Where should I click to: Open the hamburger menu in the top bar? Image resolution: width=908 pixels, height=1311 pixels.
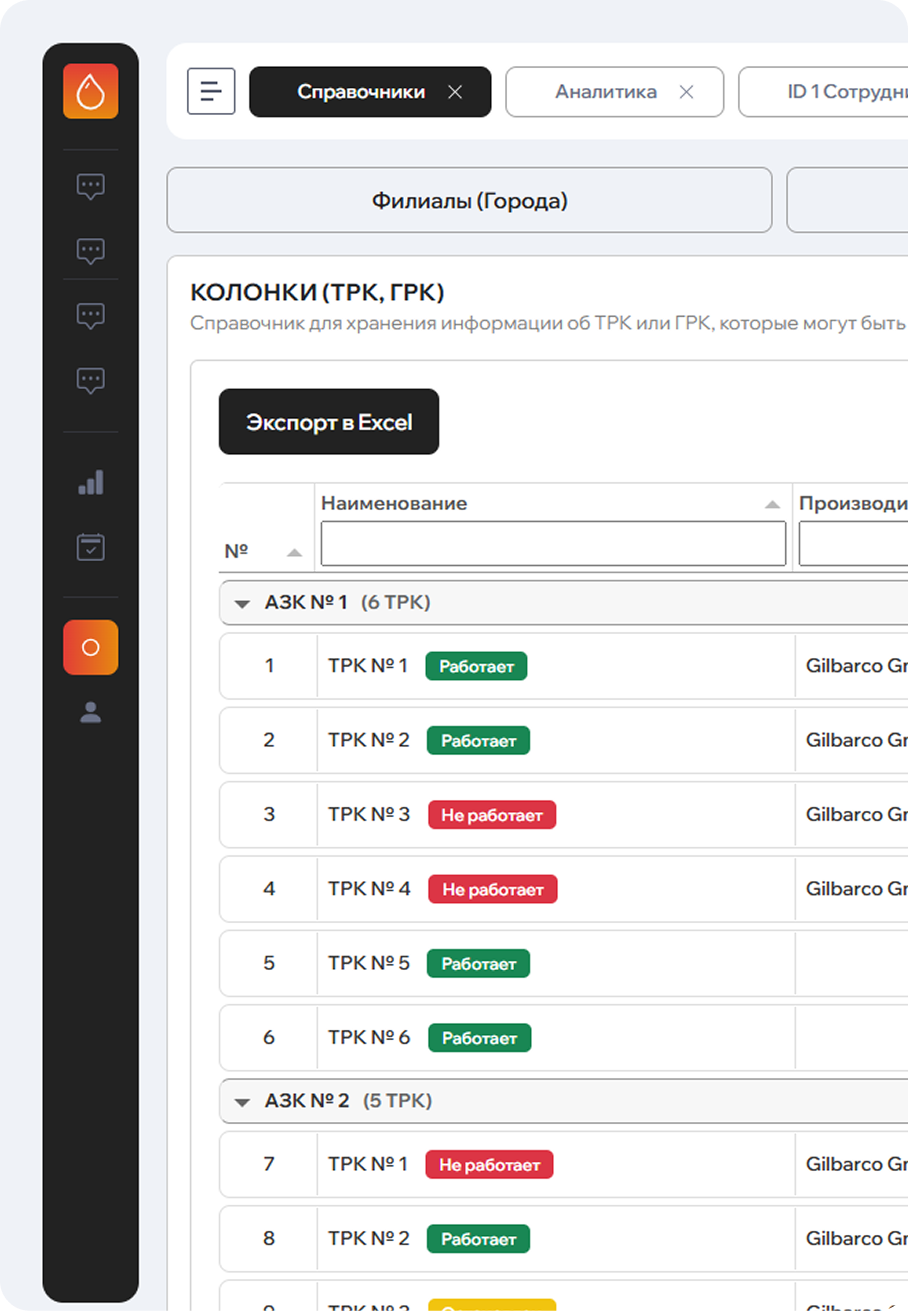tap(211, 92)
